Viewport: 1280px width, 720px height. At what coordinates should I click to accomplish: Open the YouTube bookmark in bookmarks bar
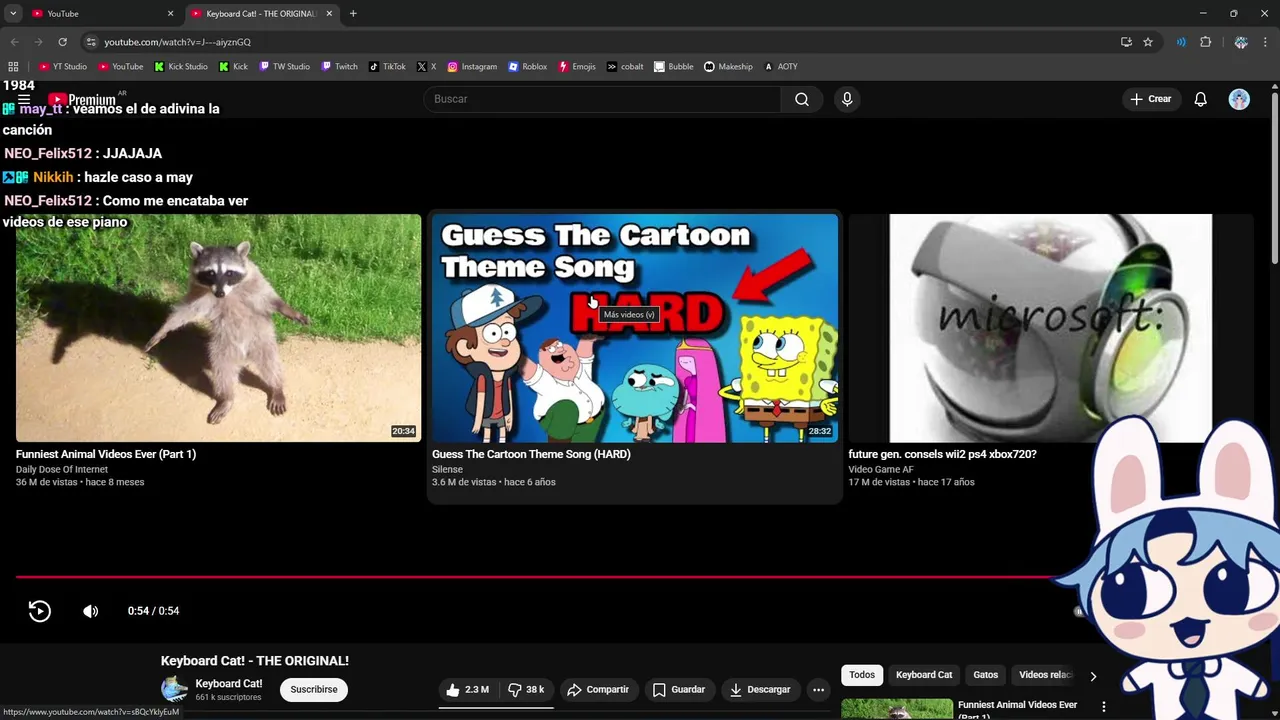[121, 67]
